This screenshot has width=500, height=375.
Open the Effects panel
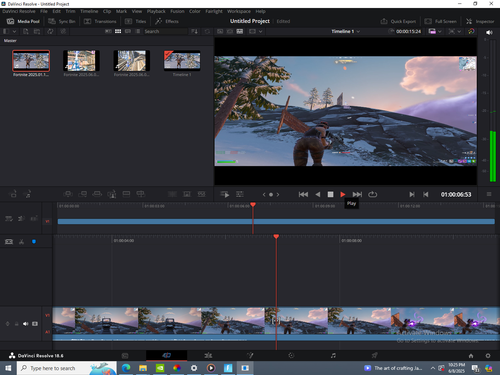167,21
